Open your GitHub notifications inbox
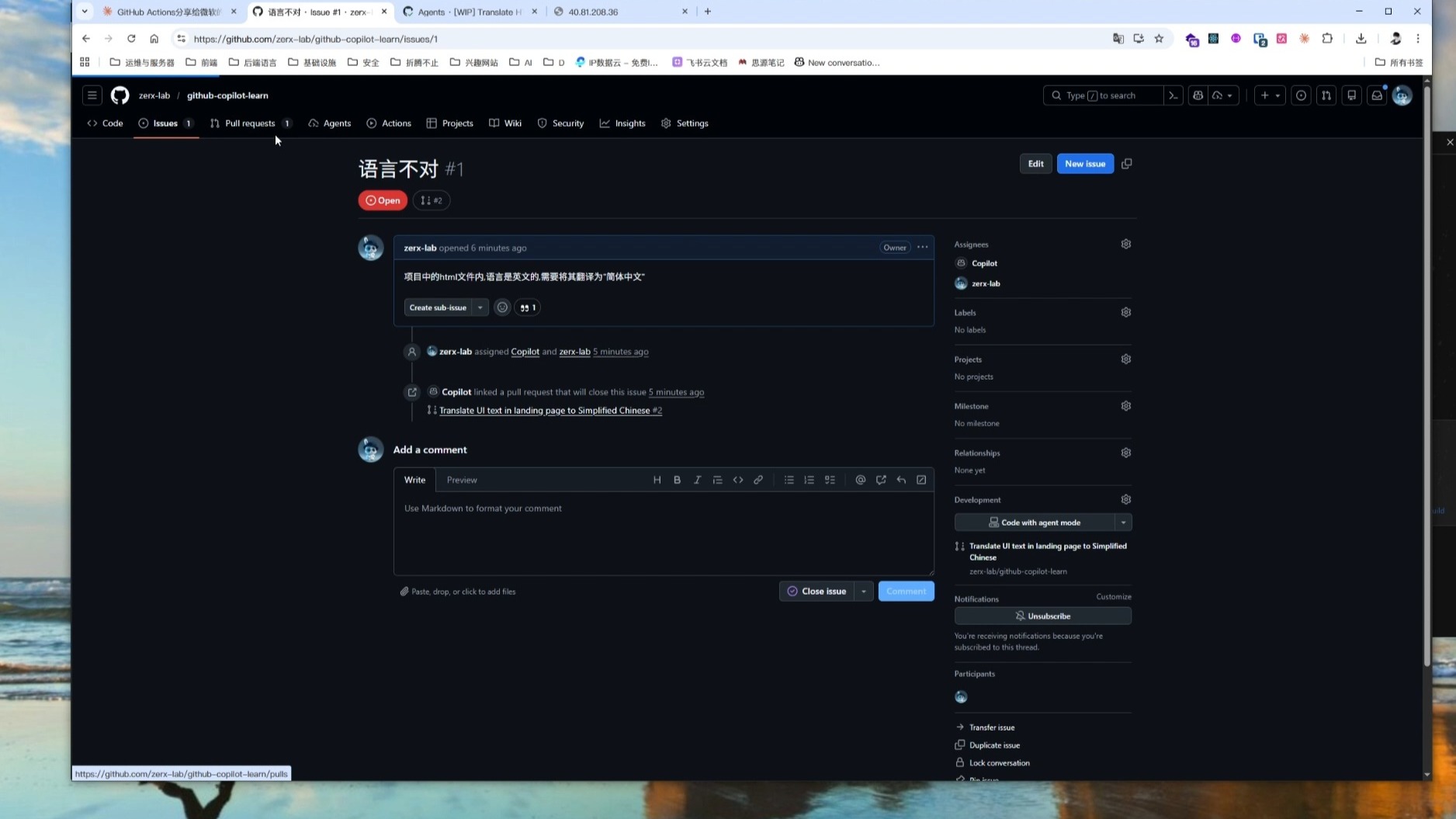 tap(1377, 95)
